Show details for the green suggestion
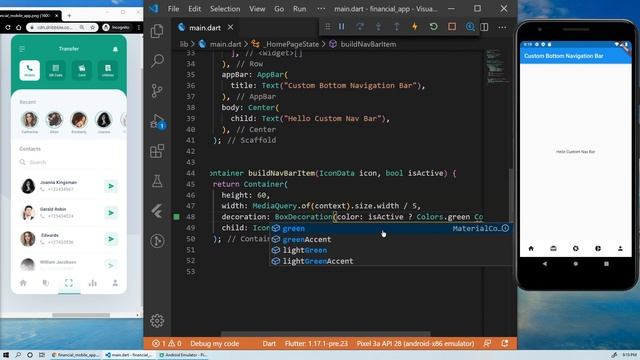 point(505,228)
